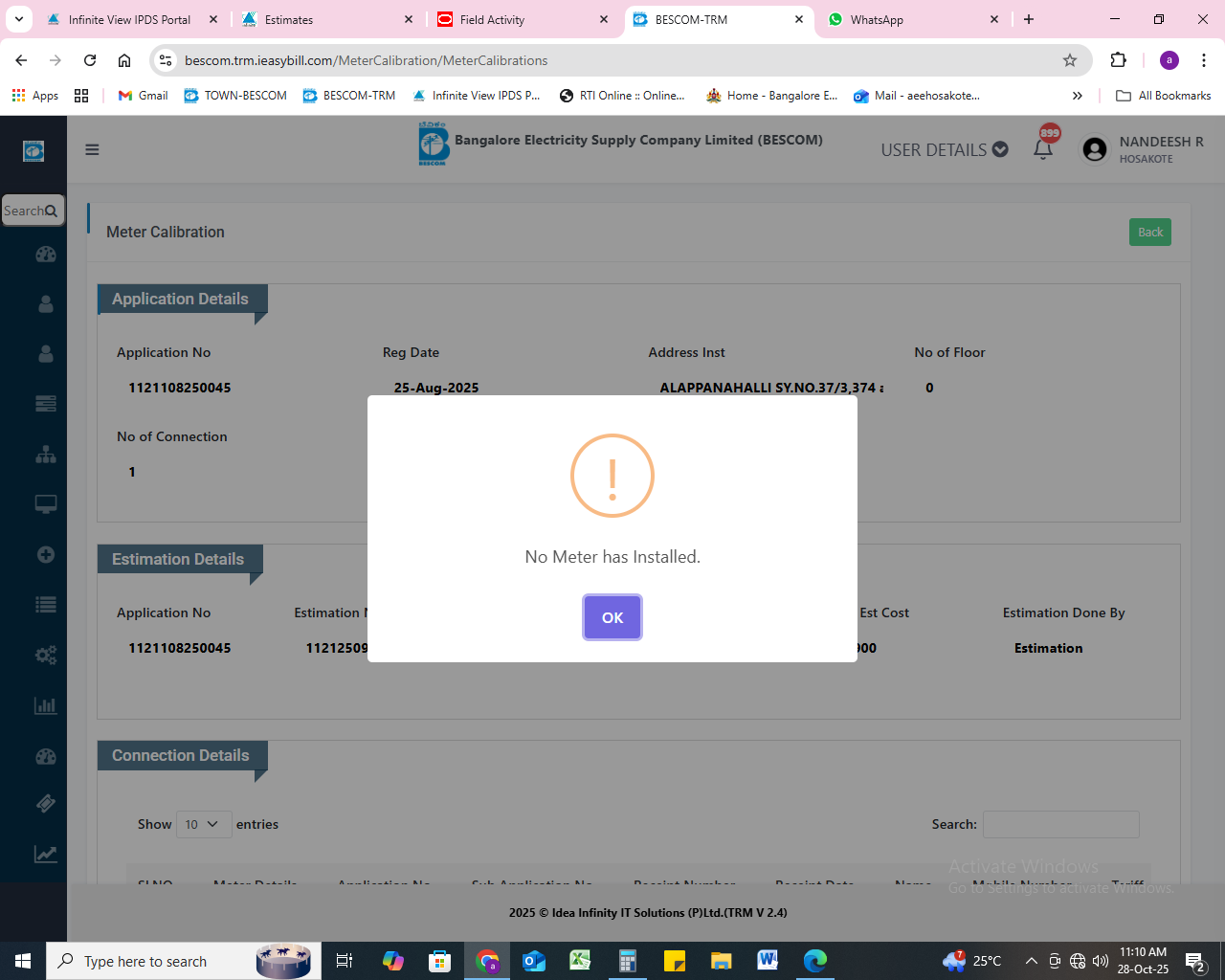
Task: Open the browser tab search dropdown
Action: 19,19
